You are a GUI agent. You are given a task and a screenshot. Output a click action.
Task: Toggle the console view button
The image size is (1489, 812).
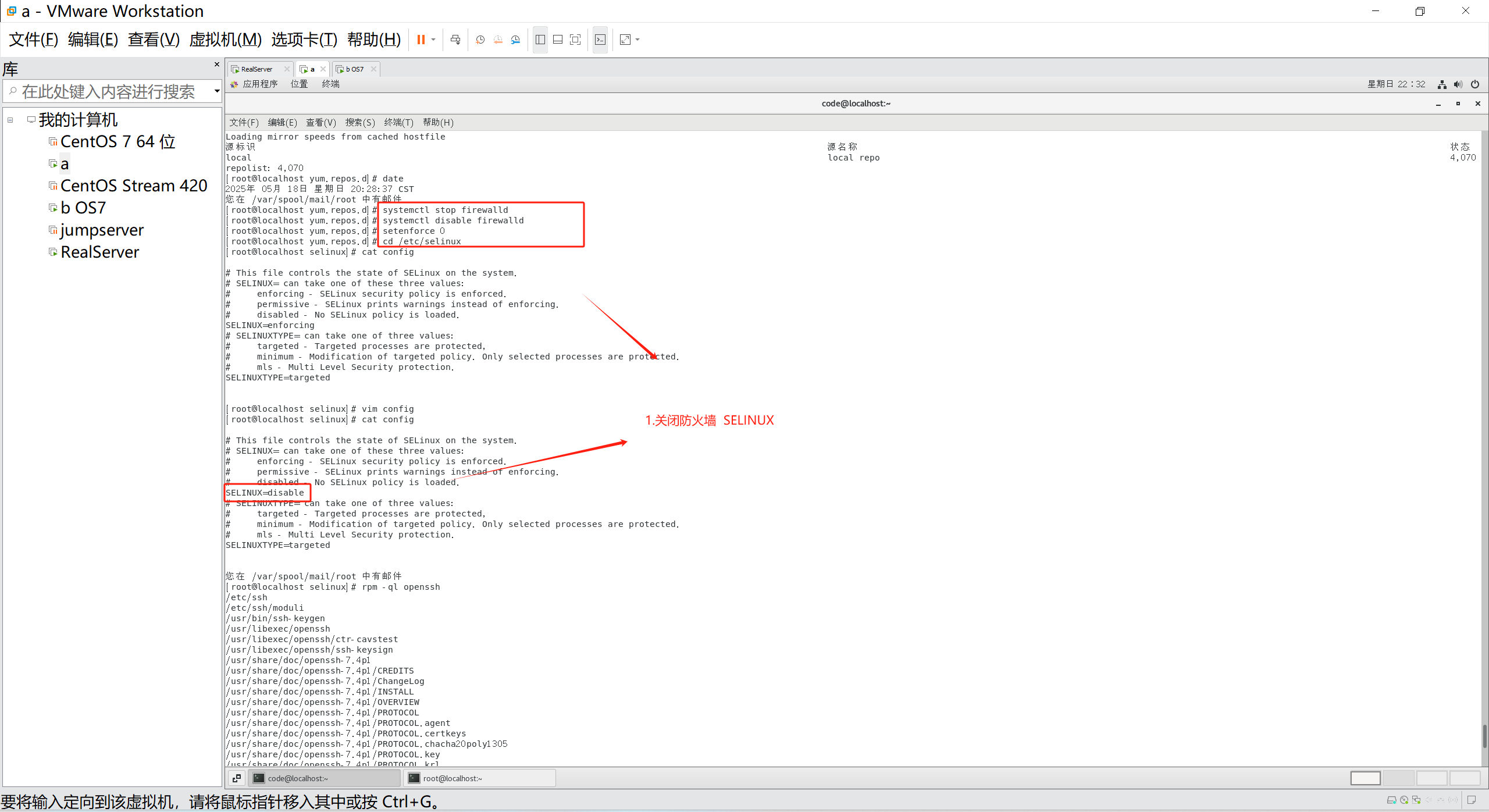click(600, 40)
